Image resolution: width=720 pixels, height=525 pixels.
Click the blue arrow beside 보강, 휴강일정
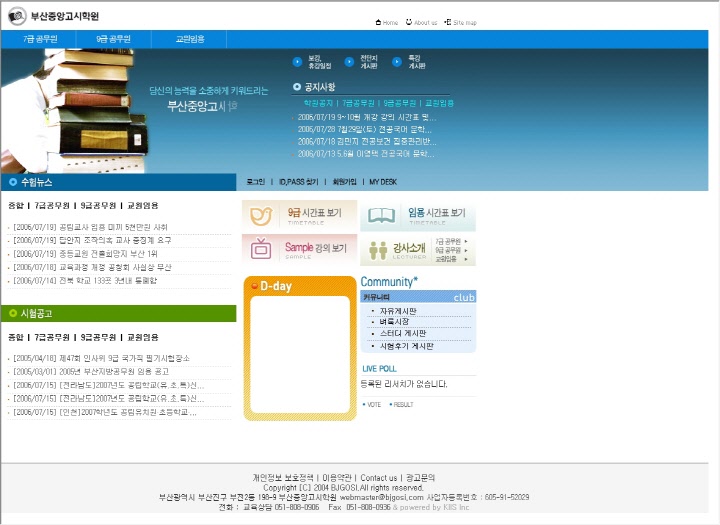298,61
